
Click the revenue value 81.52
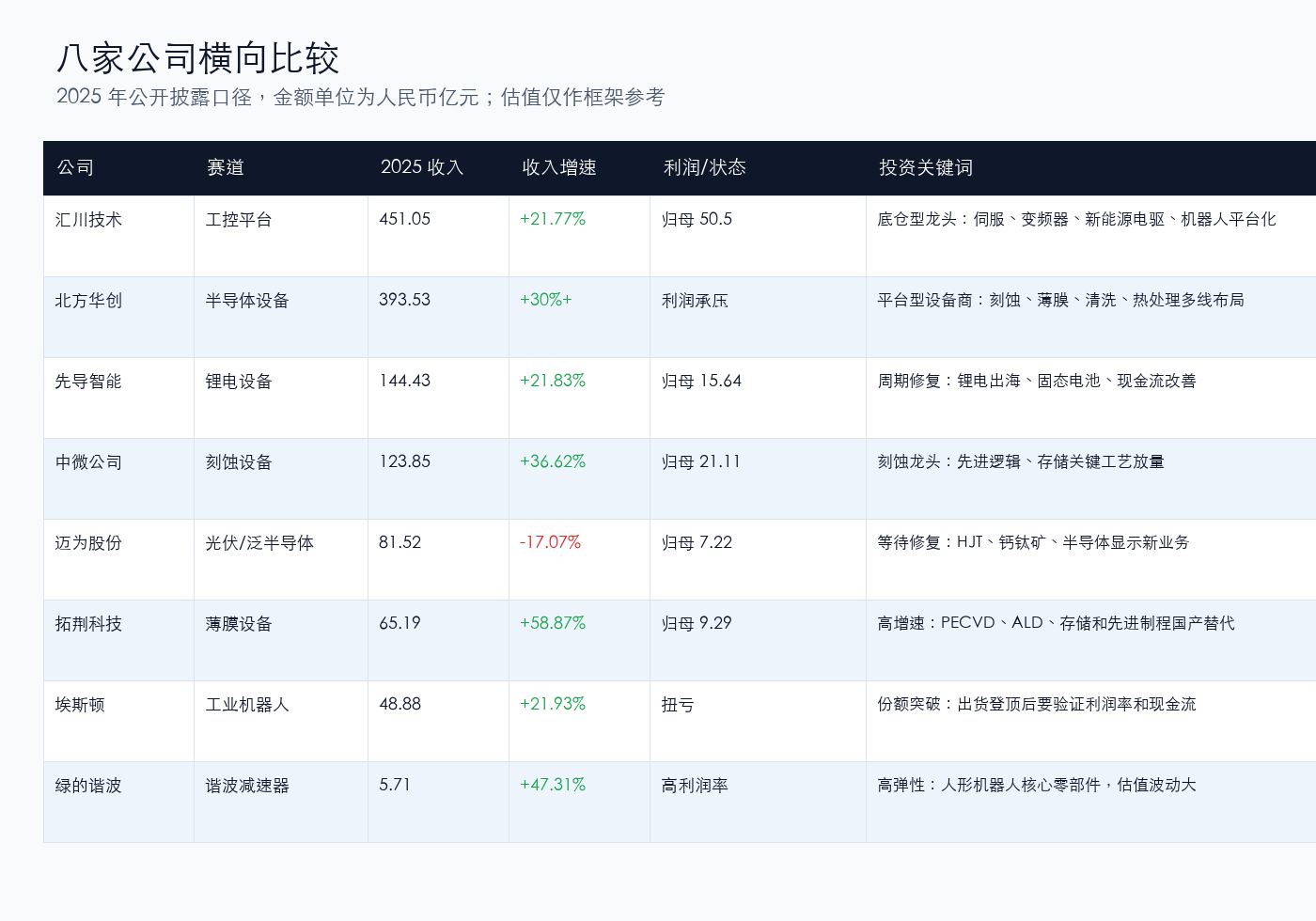400,542
